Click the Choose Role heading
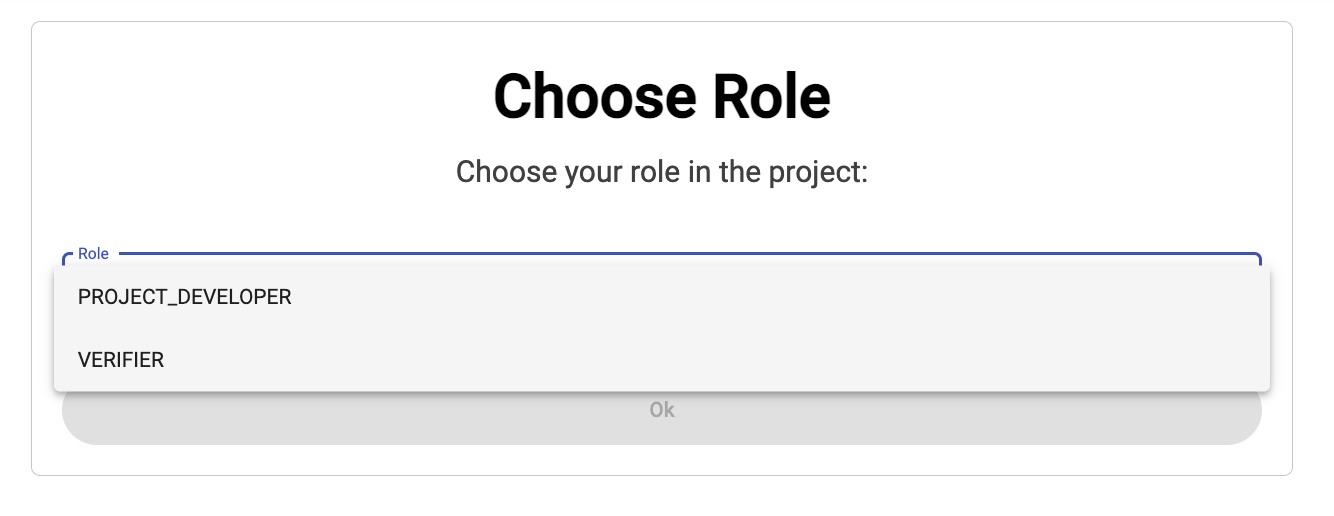Viewport: 1334px width, 516px height. pos(662,97)
